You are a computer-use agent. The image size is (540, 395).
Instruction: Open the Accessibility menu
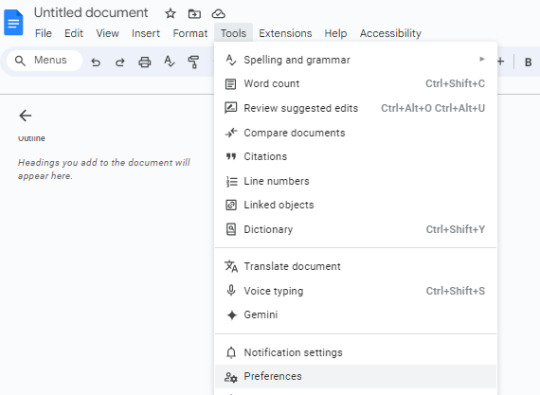pyautogui.click(x=391, y=33)
